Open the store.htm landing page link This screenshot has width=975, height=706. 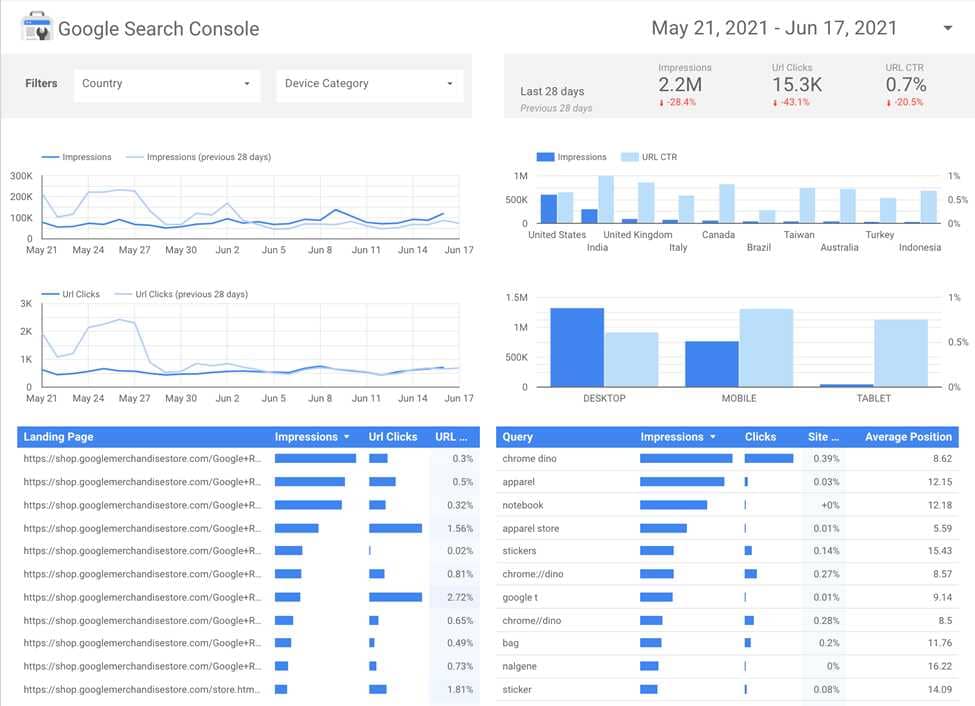pyautogui.click(x=142, y=689)
